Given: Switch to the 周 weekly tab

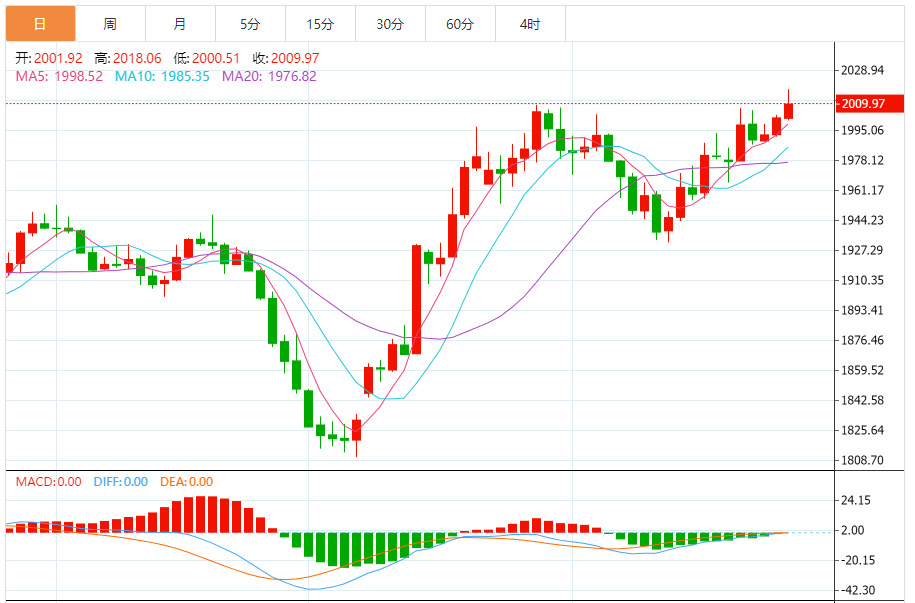Looking at the screenshot, I should point(110,24).
